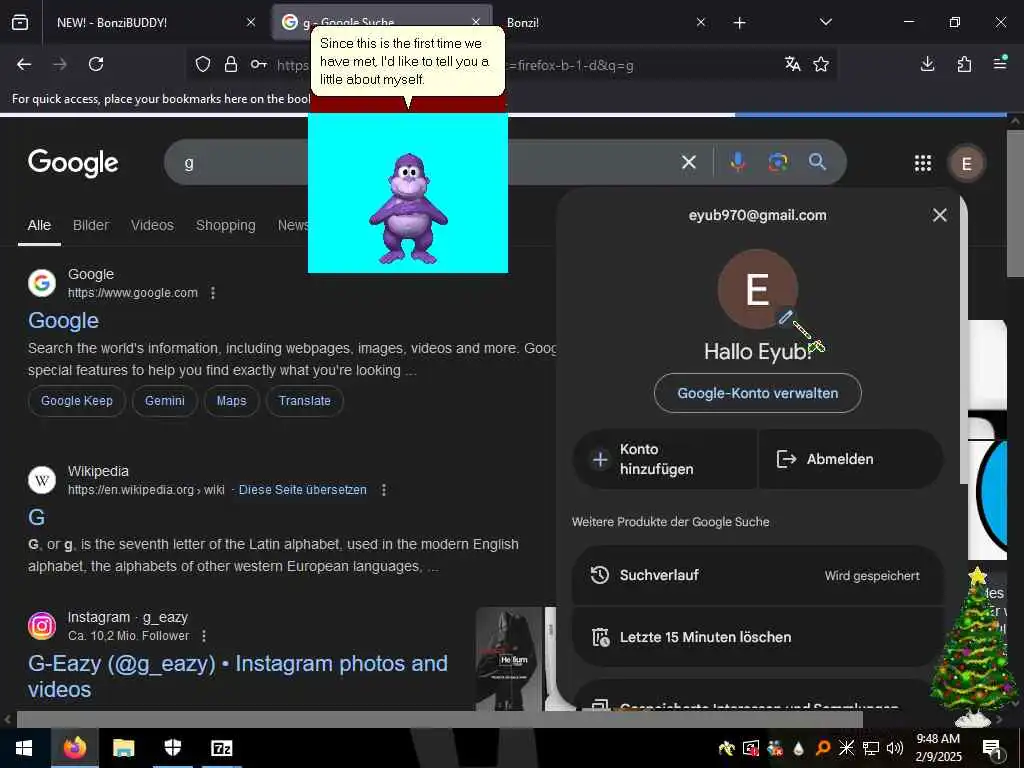Click the Google Keep sitelink chip

tap(76, 401)
